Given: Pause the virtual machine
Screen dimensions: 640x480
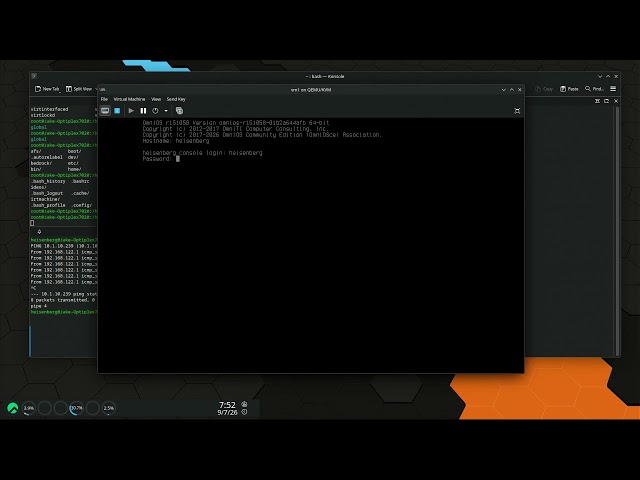Looking at the screenshot, I should coord(143,111).
